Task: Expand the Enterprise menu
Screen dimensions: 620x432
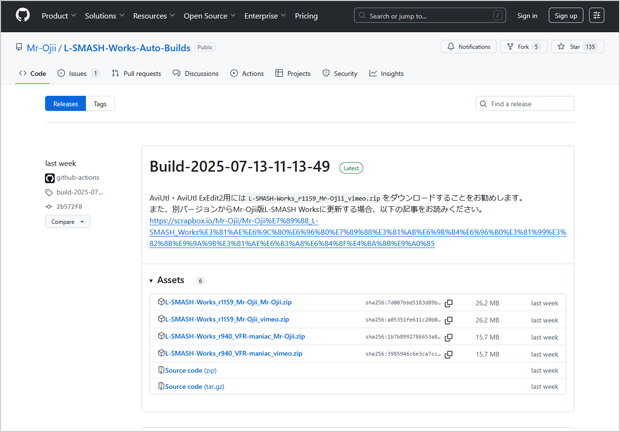Action: (265, 16)
